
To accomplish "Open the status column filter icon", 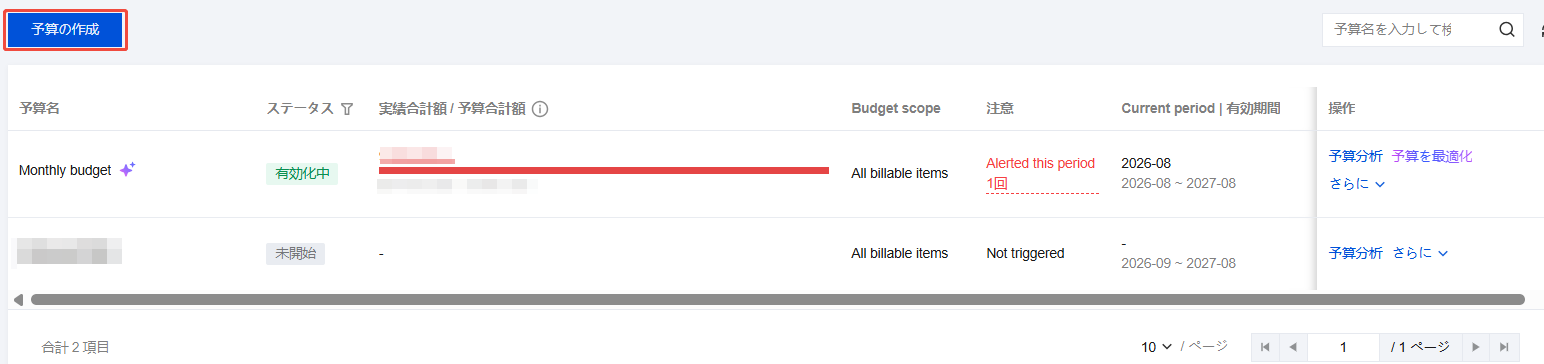I will coord(347,109).
